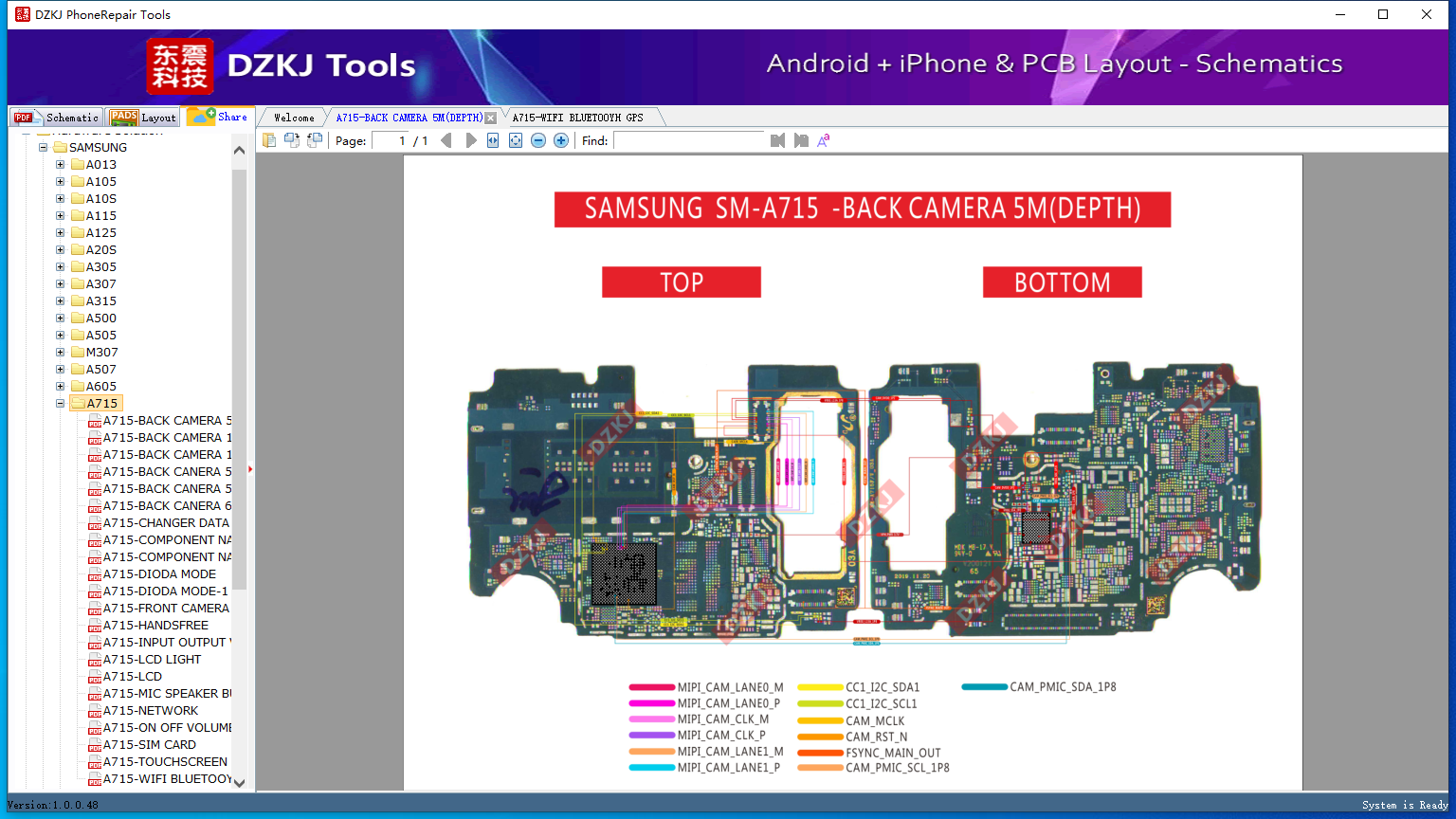
Task: Expand the A10S folder node
Action: coord(61,199)
